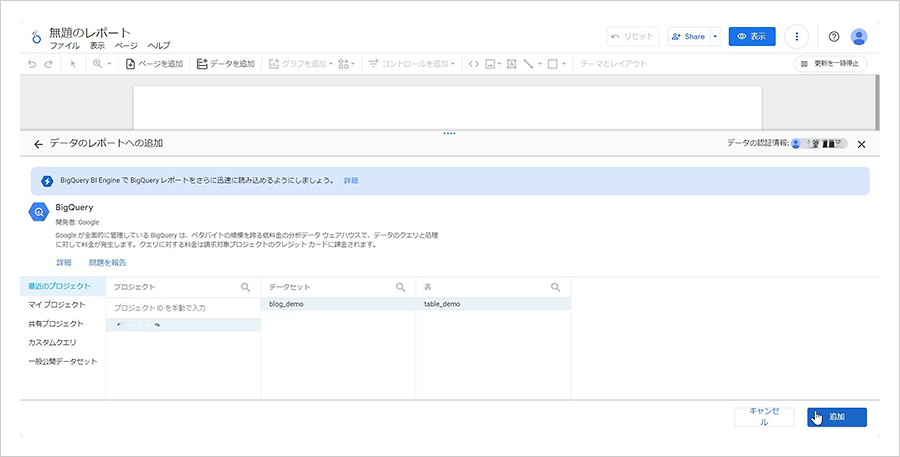The image size is (900, 457).
Task: Click search icon in プロジェクト column
Action: (245, 287)
